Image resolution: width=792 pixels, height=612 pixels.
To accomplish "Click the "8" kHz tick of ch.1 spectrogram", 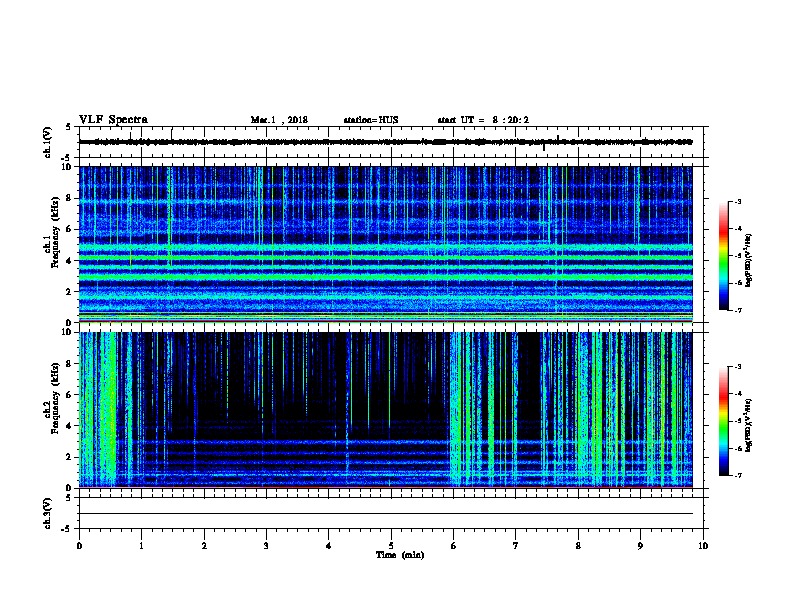I will 71,198.
